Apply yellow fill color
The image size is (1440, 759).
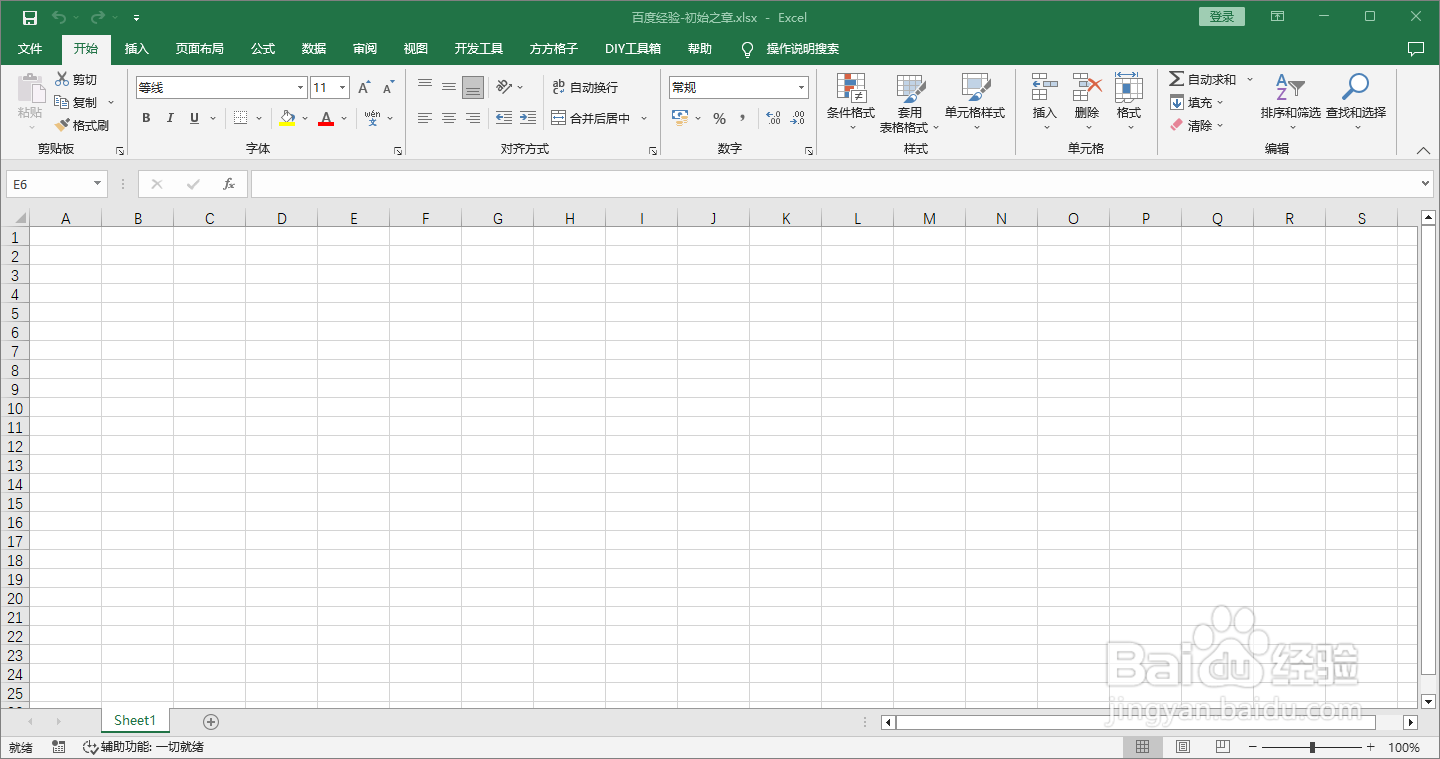pyautogui.click(x=288, y=118)
